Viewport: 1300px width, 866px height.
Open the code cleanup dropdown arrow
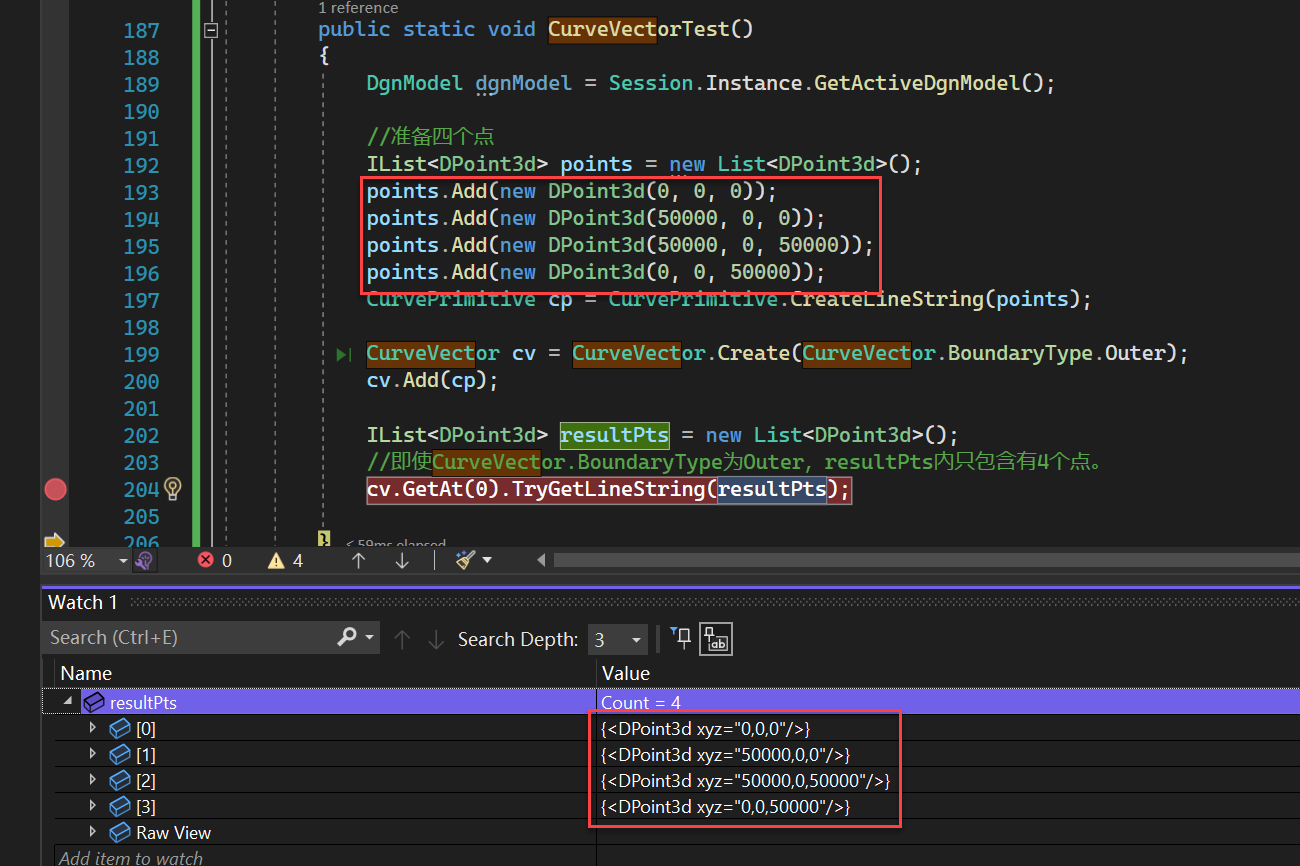[487, 560]
